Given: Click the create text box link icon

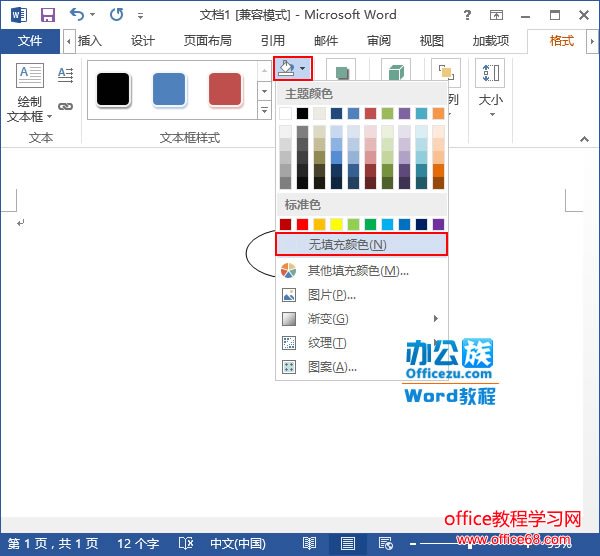Looking at the screenshot, I should coord(65,106).
